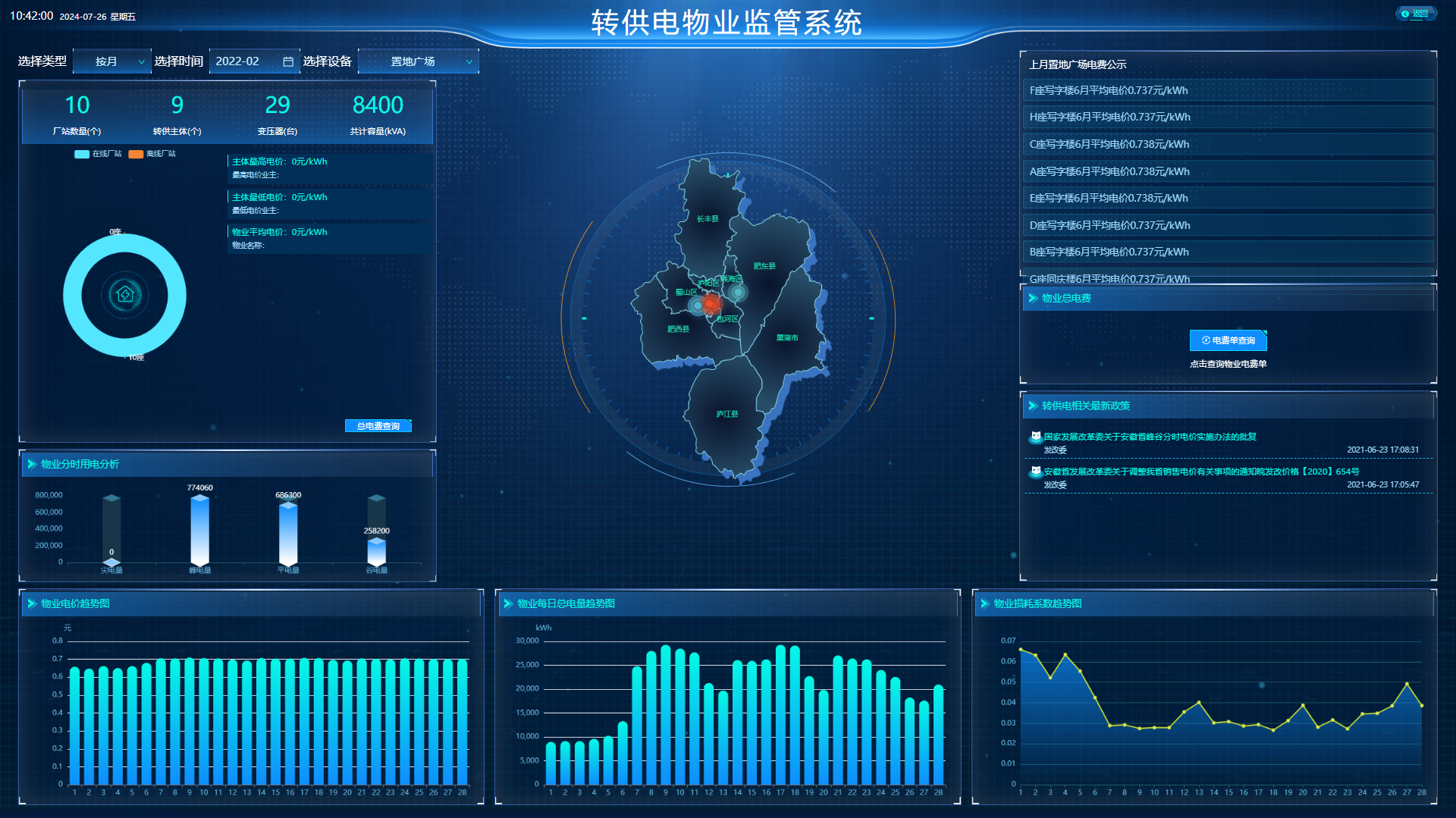
Task: Click icon beside first policy about 峰谷分时电价
Action: (x=1035, y=437)
